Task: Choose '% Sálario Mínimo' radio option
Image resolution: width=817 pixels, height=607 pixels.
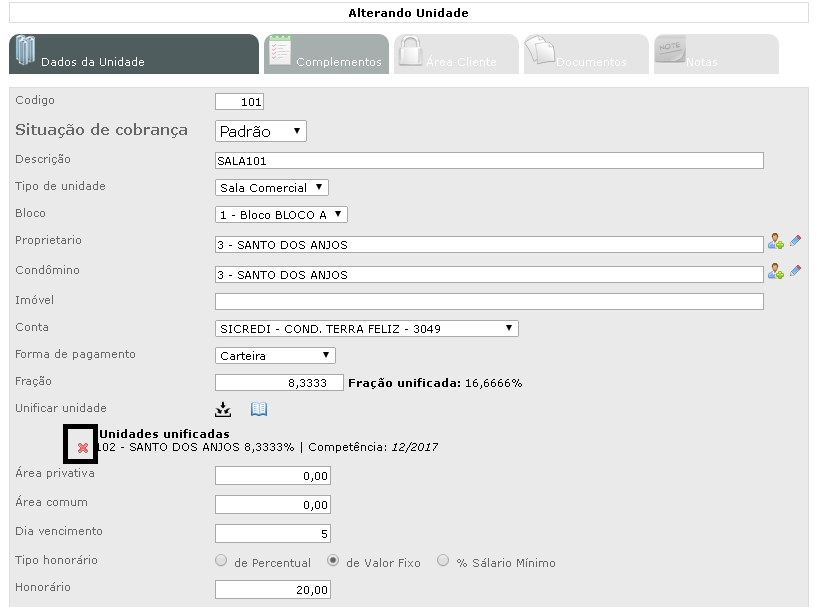Action: (443, 561)
